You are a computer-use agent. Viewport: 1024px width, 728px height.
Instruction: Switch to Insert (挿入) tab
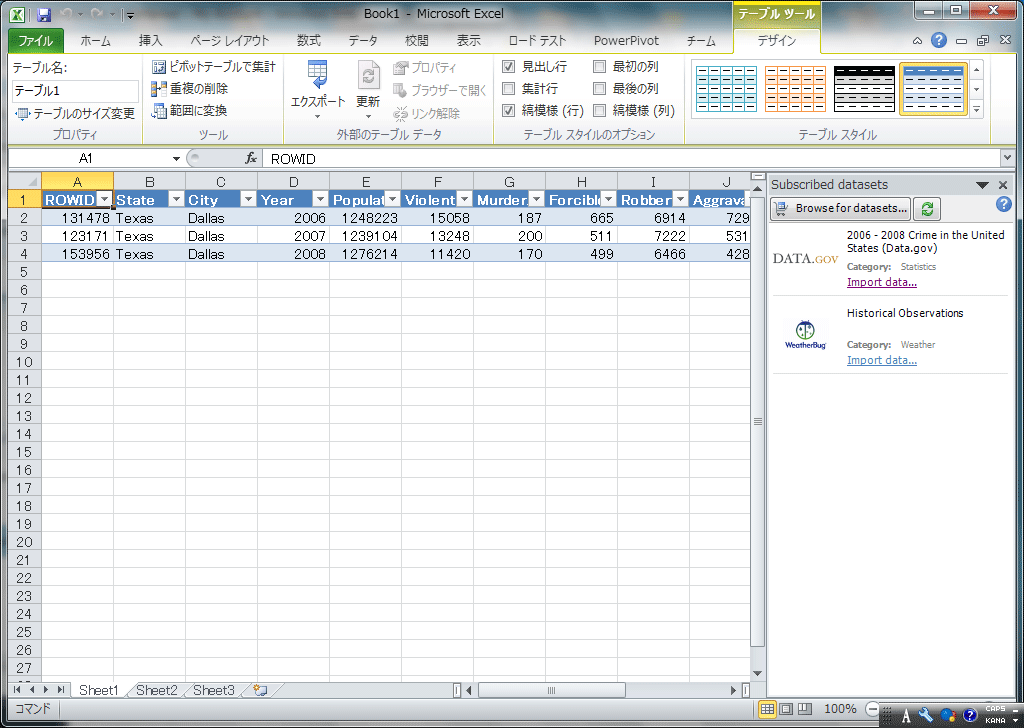[150, 40]
